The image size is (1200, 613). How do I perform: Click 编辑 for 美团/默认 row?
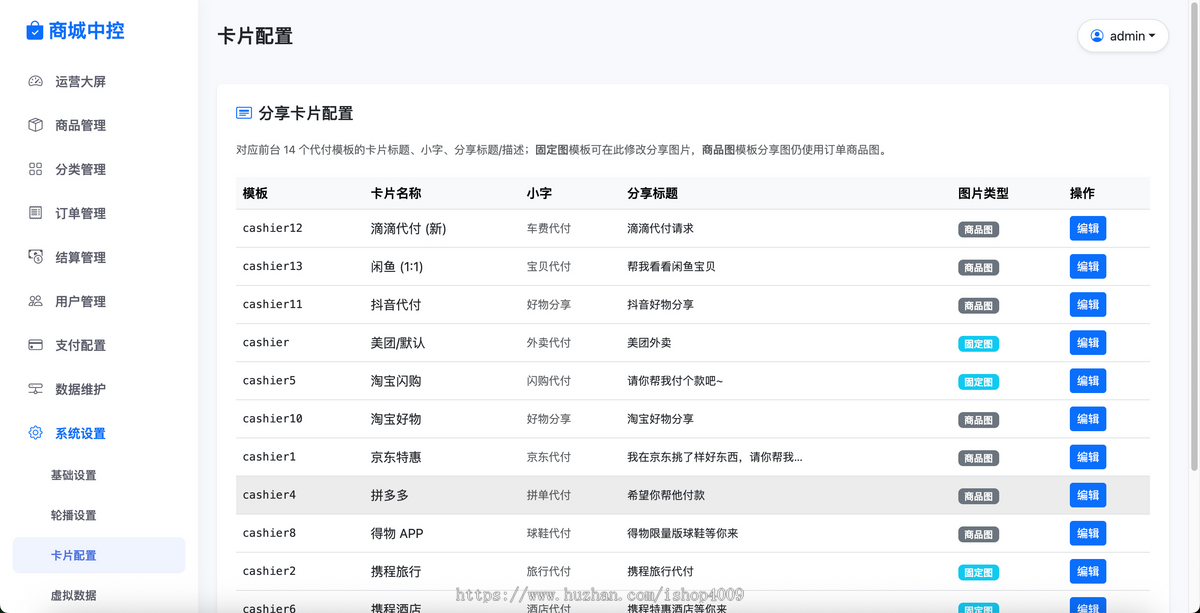pyautogui.click(x=1088, y=343)
